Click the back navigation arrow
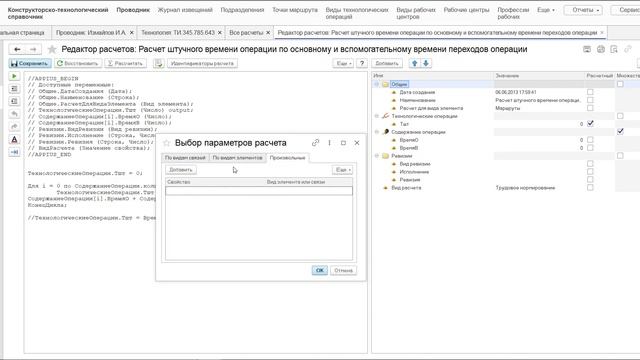The image size is (640, 360). tap(17, 49)
